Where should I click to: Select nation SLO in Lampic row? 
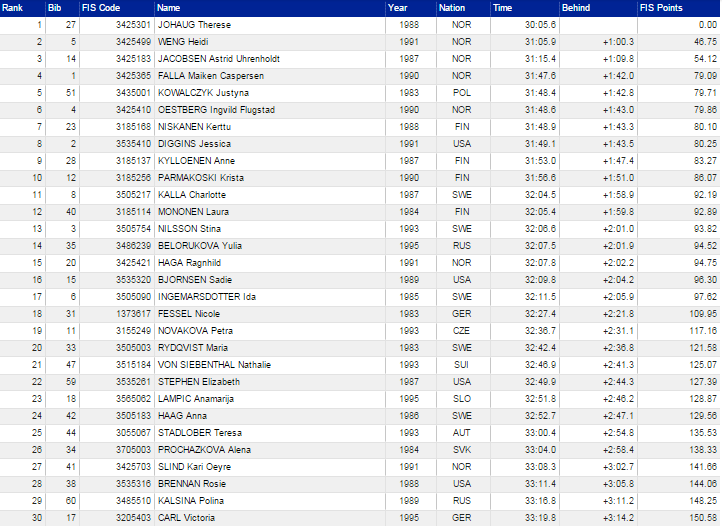point(461,400)
